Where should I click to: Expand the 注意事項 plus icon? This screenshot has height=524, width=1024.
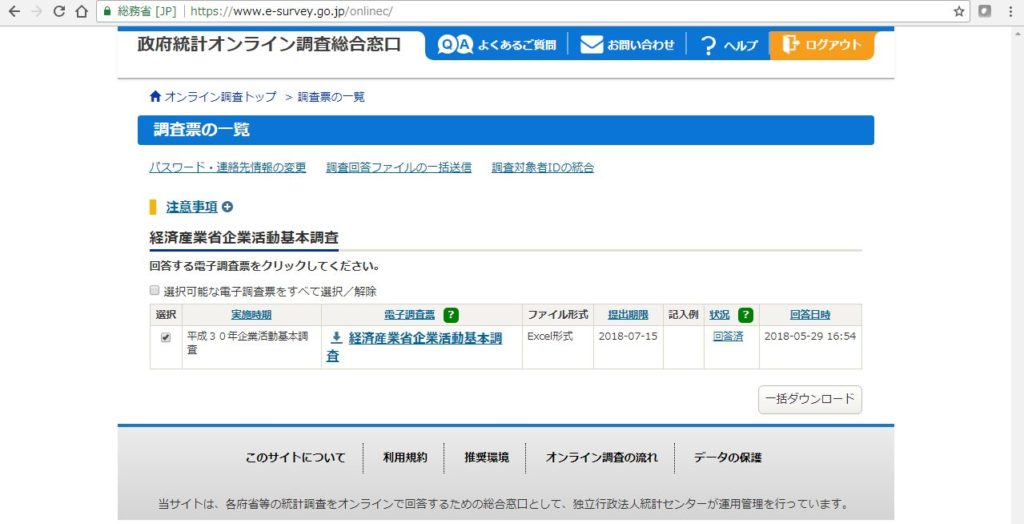point(227,207)
